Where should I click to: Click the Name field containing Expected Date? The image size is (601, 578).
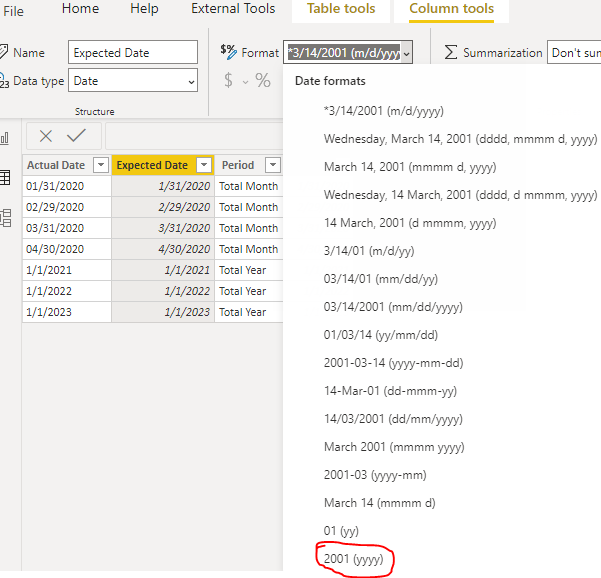pos(133,52)
